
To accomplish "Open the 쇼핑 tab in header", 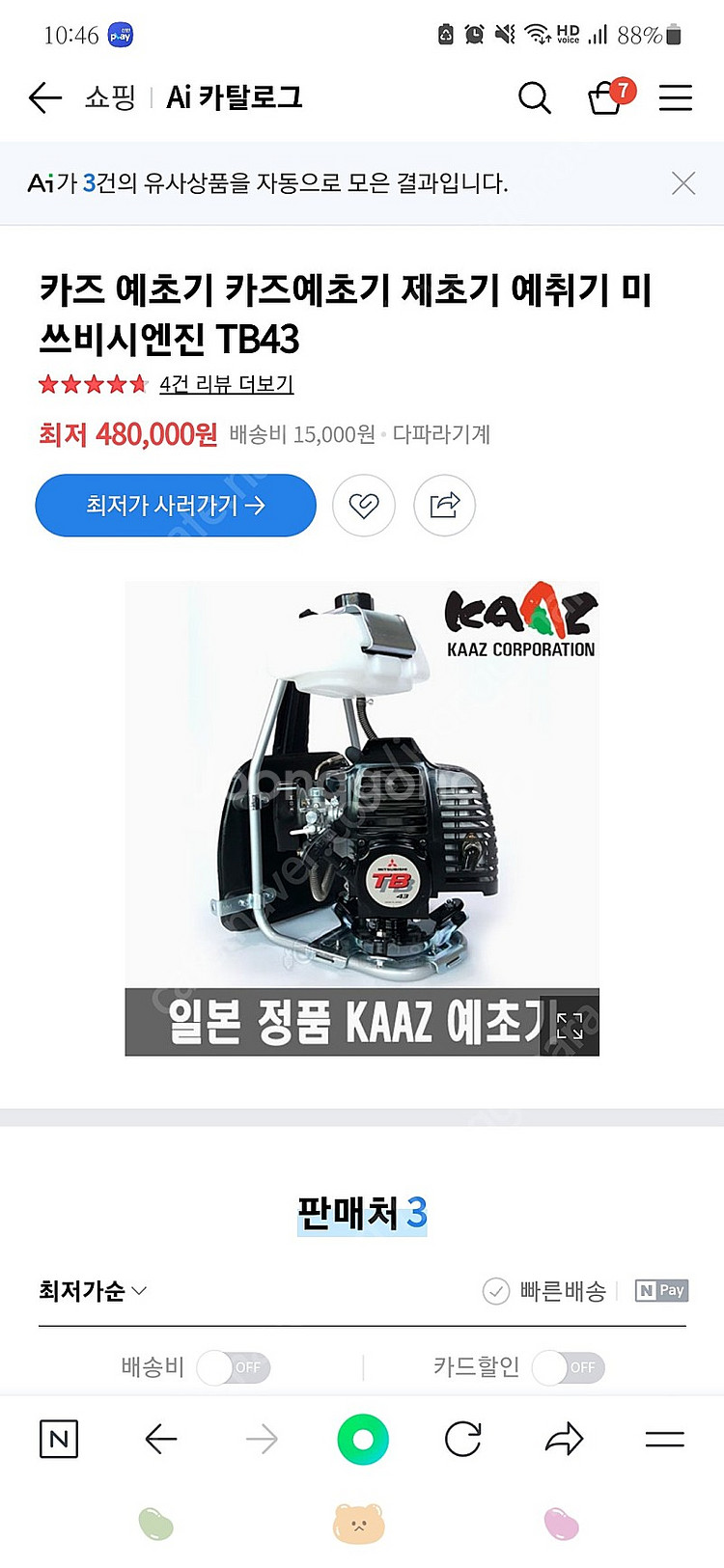I will [x=109, y=97].
